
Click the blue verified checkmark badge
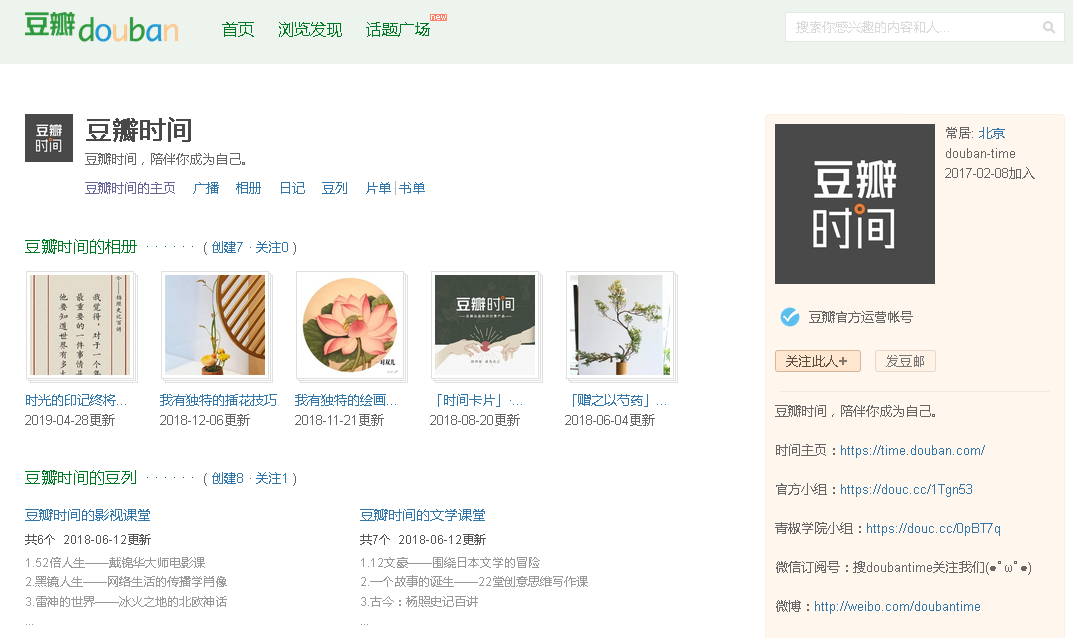pos(790,317)
